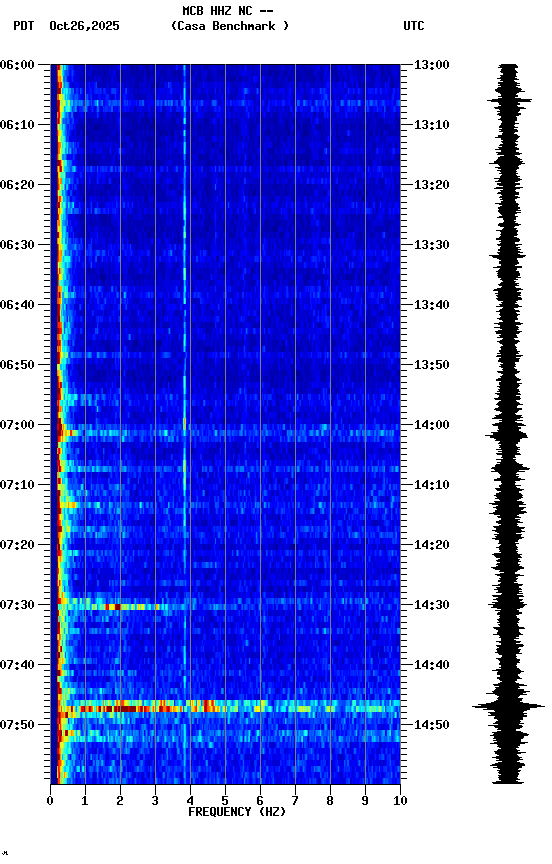Click the 06:20 PDT time label
552x864 pixels.
(17, 185)
